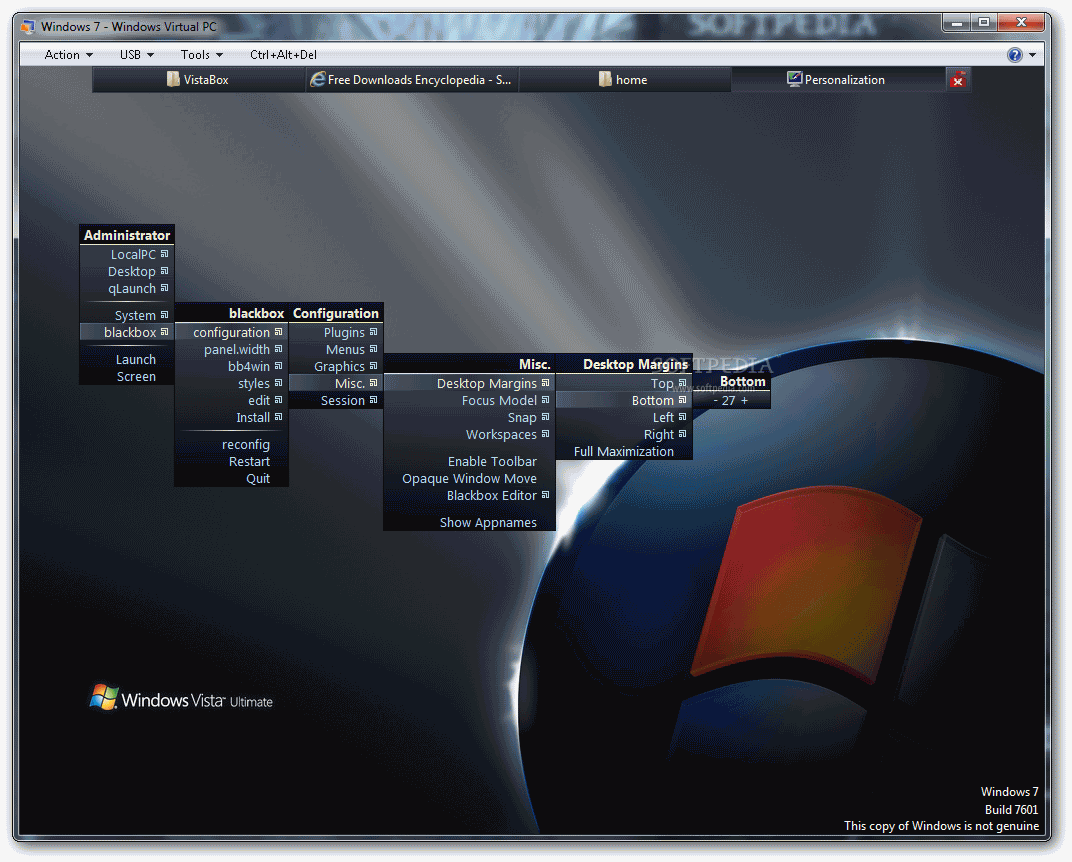Click the Bottom margin value 27
The height and width of the screenshot is (862, 1072).
coord(729,401)
